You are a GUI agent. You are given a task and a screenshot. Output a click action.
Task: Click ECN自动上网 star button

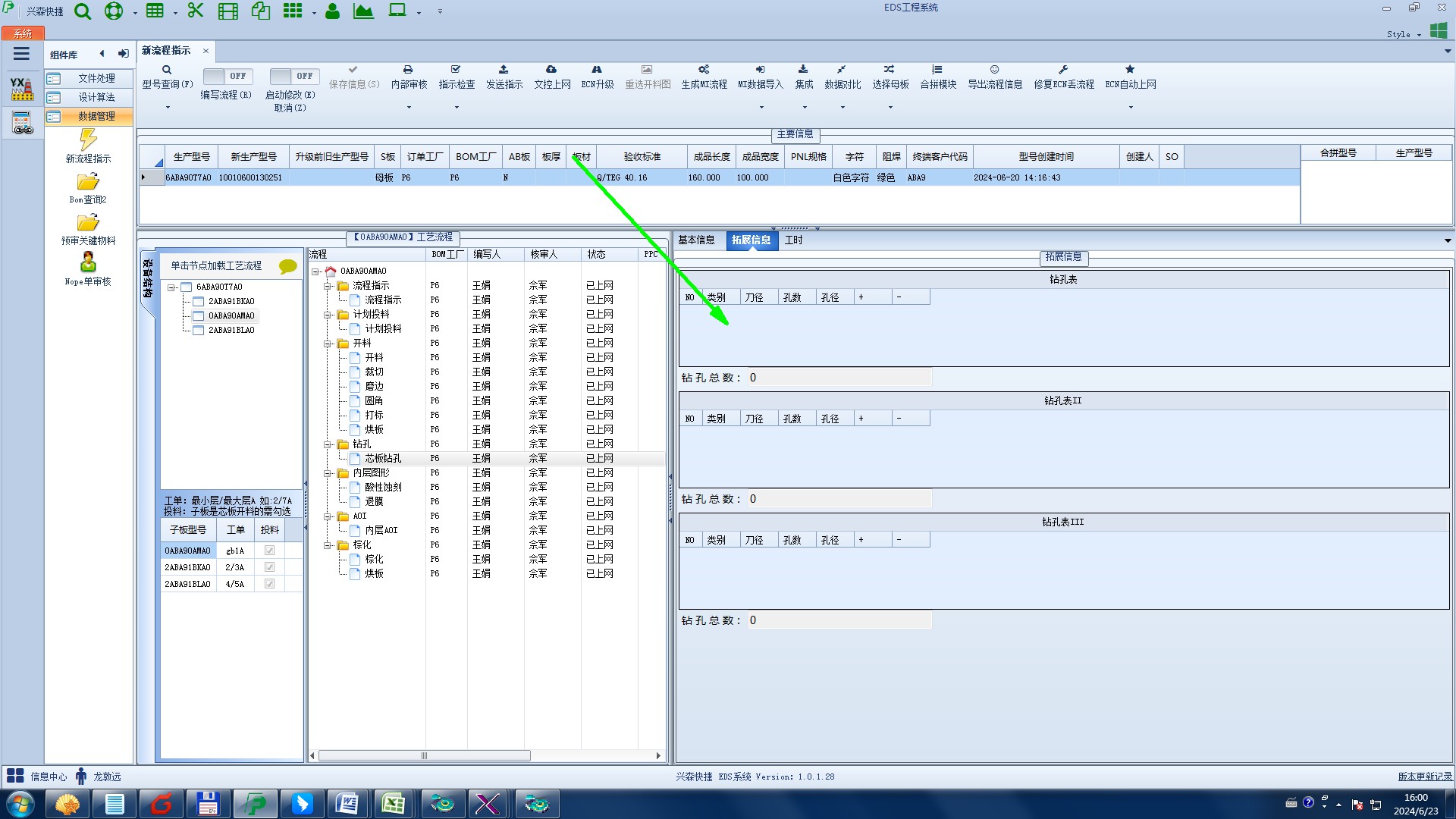[x=1131, y=77]
